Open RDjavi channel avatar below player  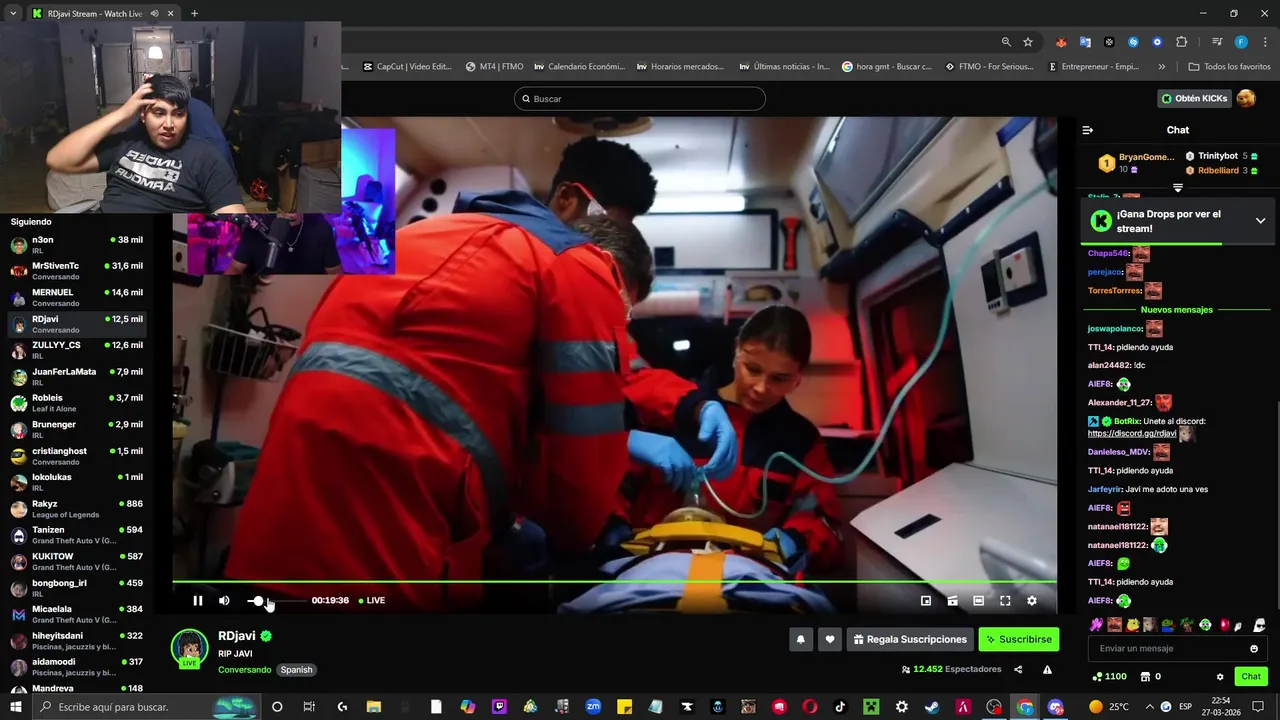coord(189,648)
